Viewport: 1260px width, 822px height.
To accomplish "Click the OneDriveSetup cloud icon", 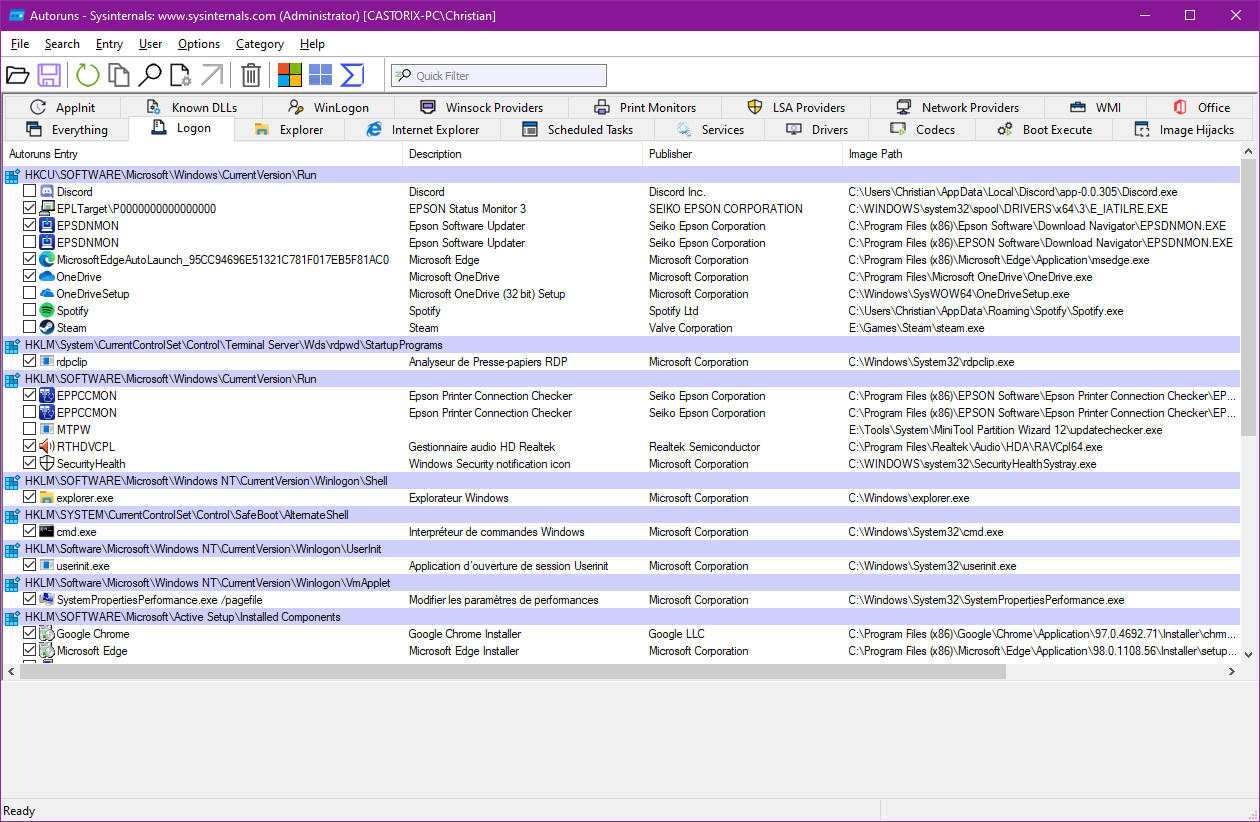I will (46, 294).
